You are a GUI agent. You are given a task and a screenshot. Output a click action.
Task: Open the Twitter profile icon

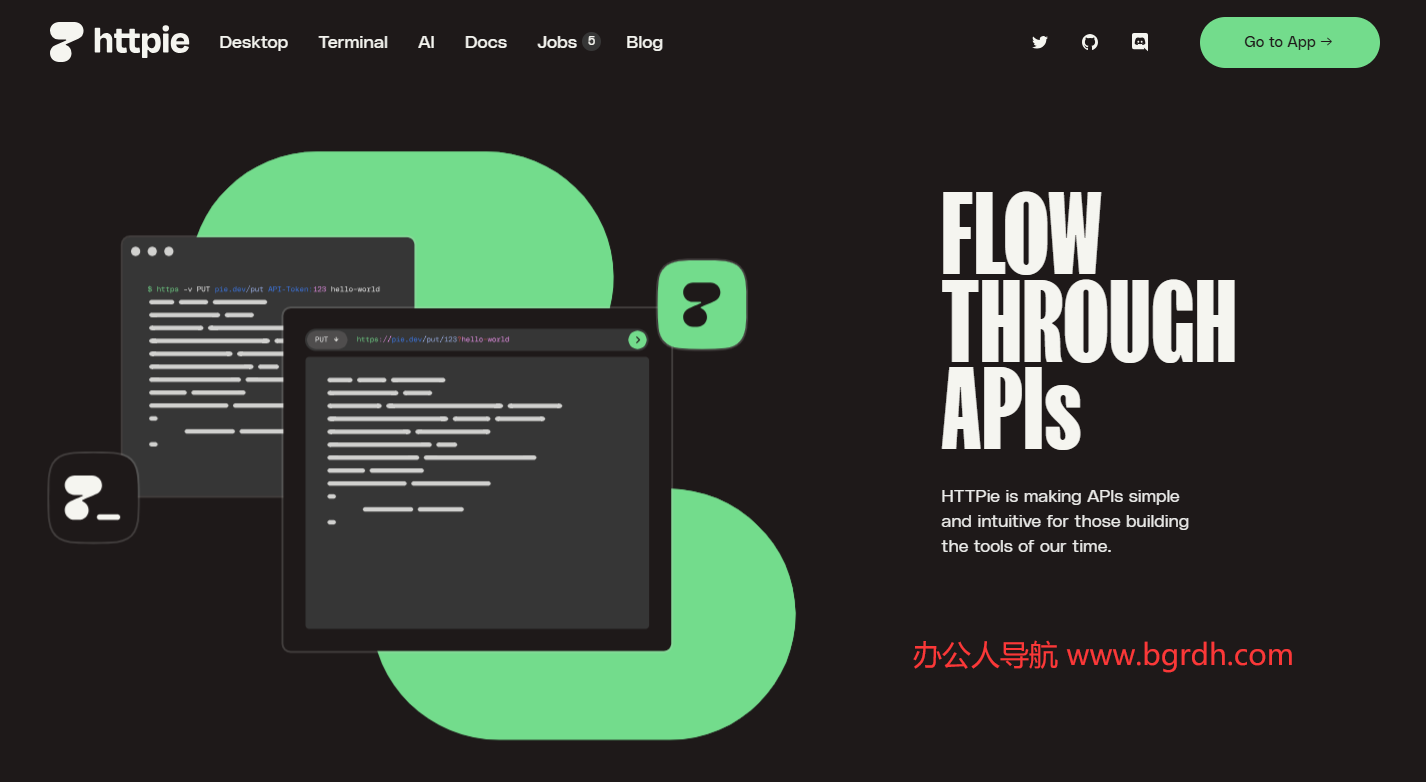click(x=1040, y=42)
